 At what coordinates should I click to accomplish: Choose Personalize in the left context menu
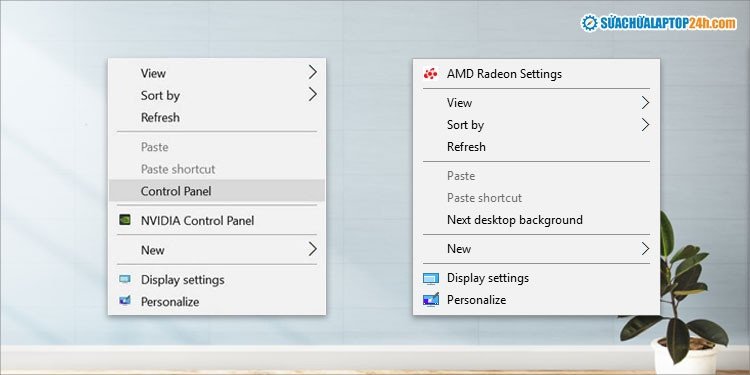pos(217,302)
